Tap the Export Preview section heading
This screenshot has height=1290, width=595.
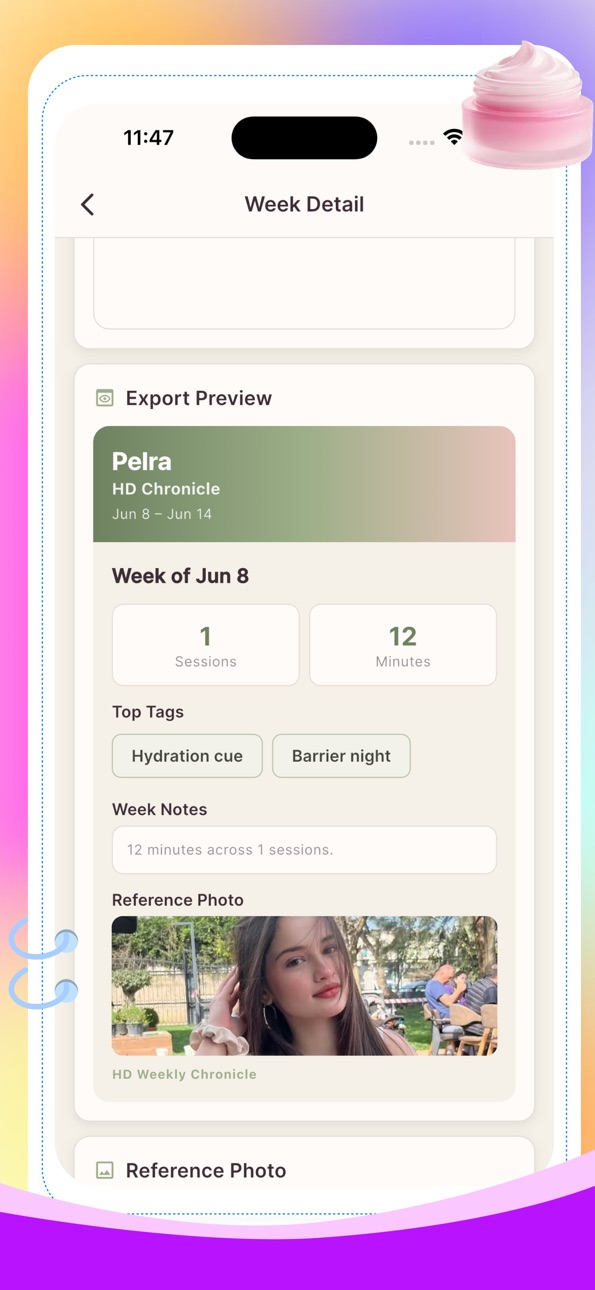tap(199, 398)
